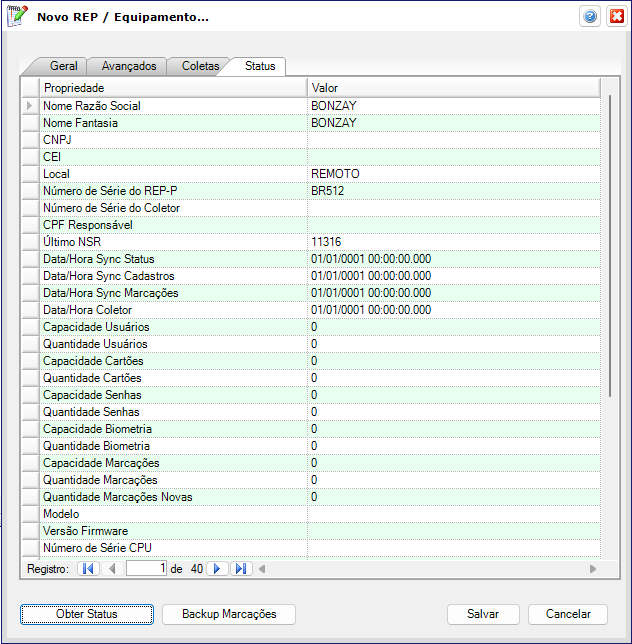Image resolution: width=632 pixels, height=644 pixels.
Task: Select the Coletas tab
Action: (200, 66)
